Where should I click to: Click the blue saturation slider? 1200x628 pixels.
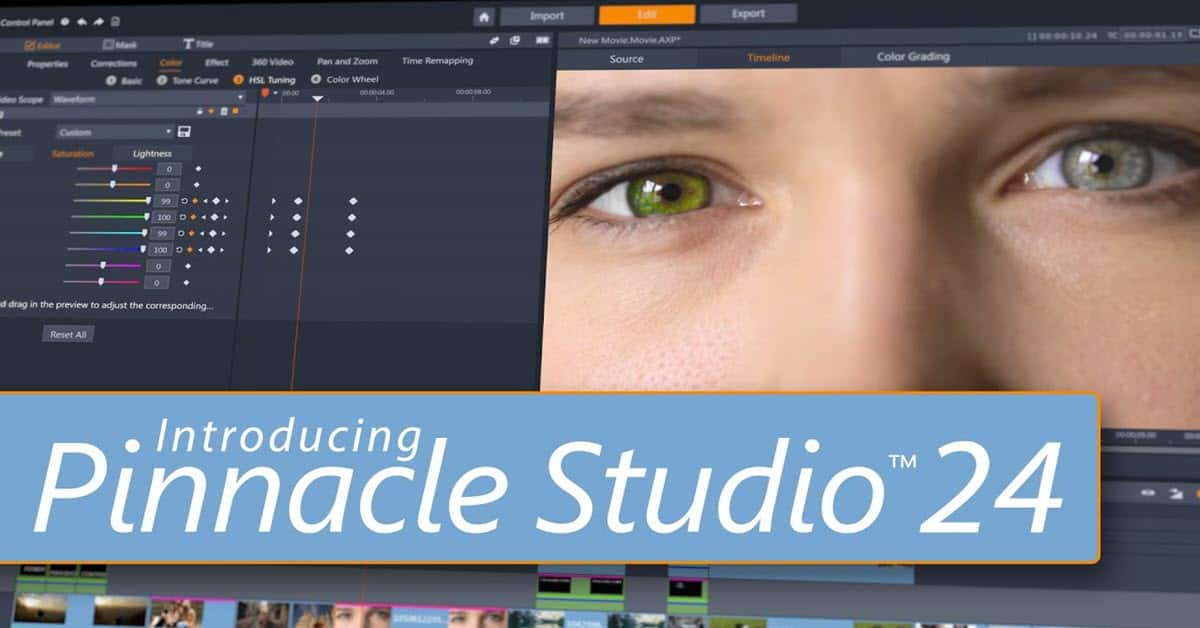click(107, 249)
